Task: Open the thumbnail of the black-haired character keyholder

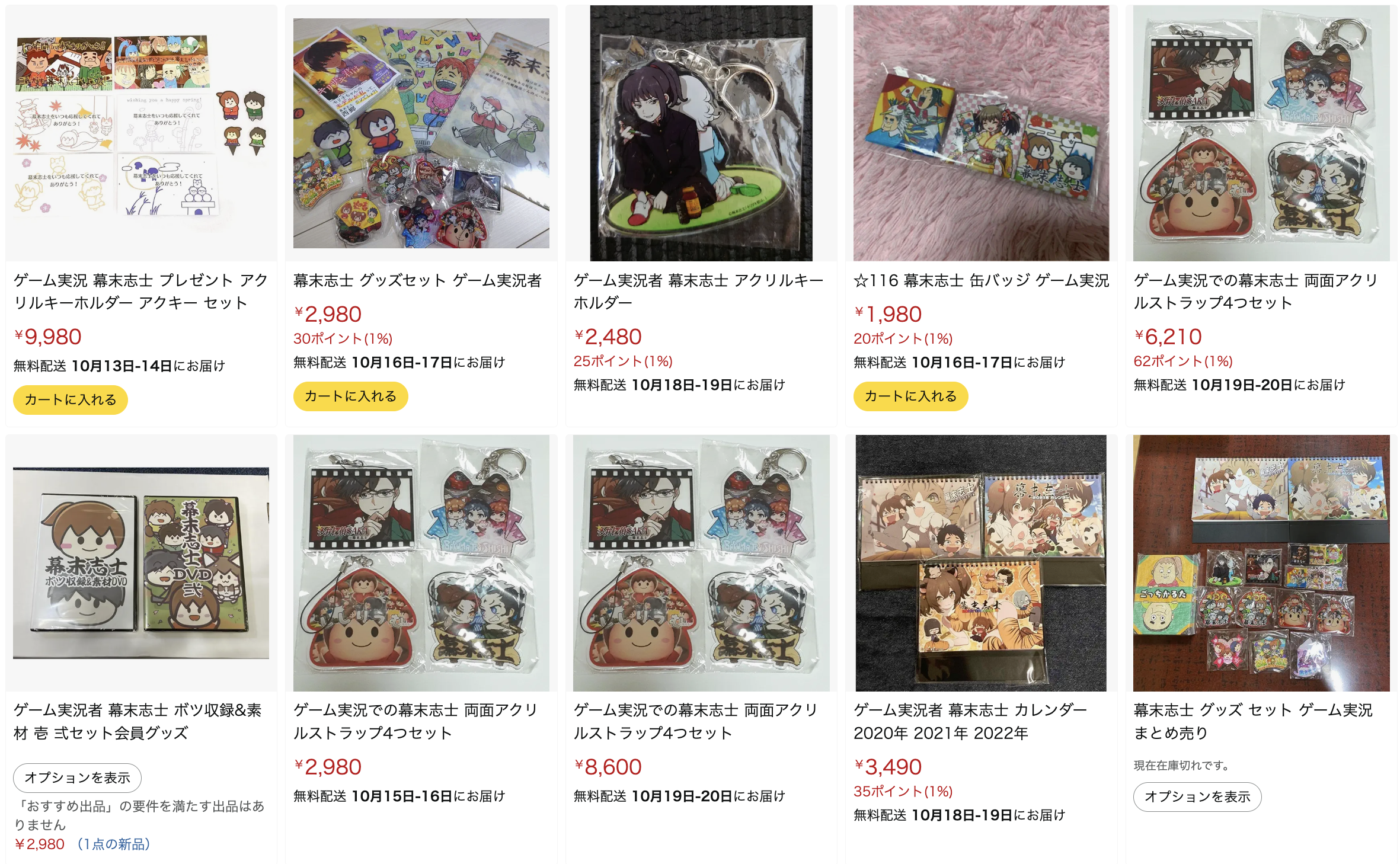Action: (x=701, y=133)
